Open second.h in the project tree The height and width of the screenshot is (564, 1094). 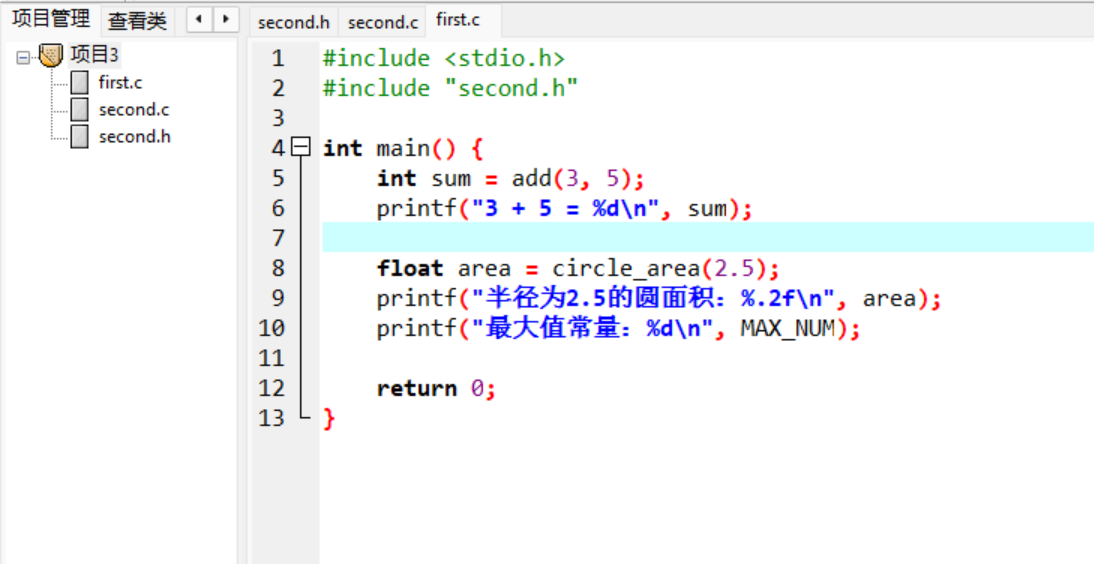coord(135,137)
